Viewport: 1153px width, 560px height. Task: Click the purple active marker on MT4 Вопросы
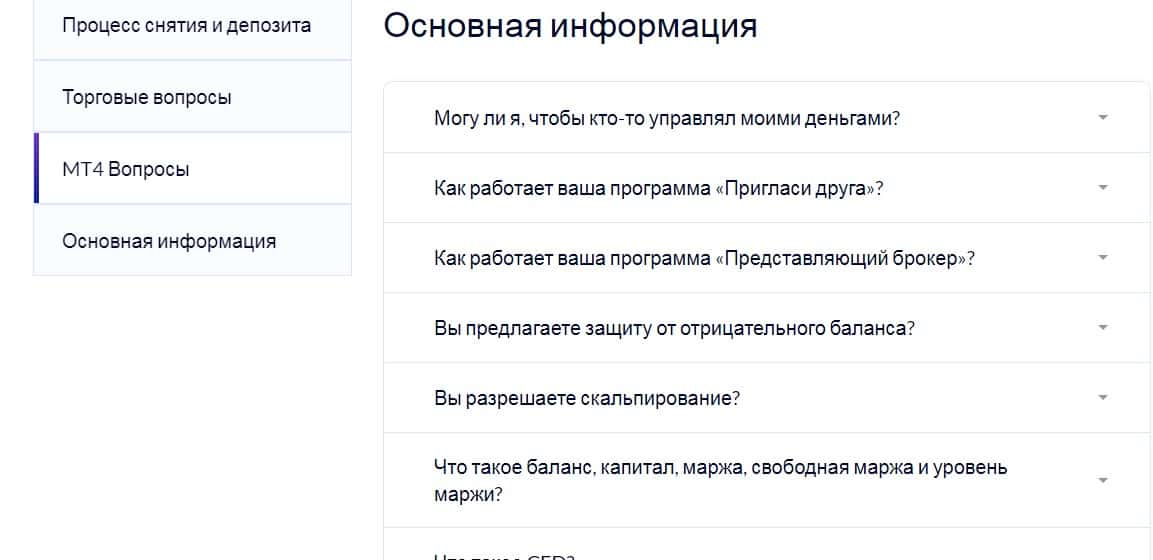pos(36,169)
